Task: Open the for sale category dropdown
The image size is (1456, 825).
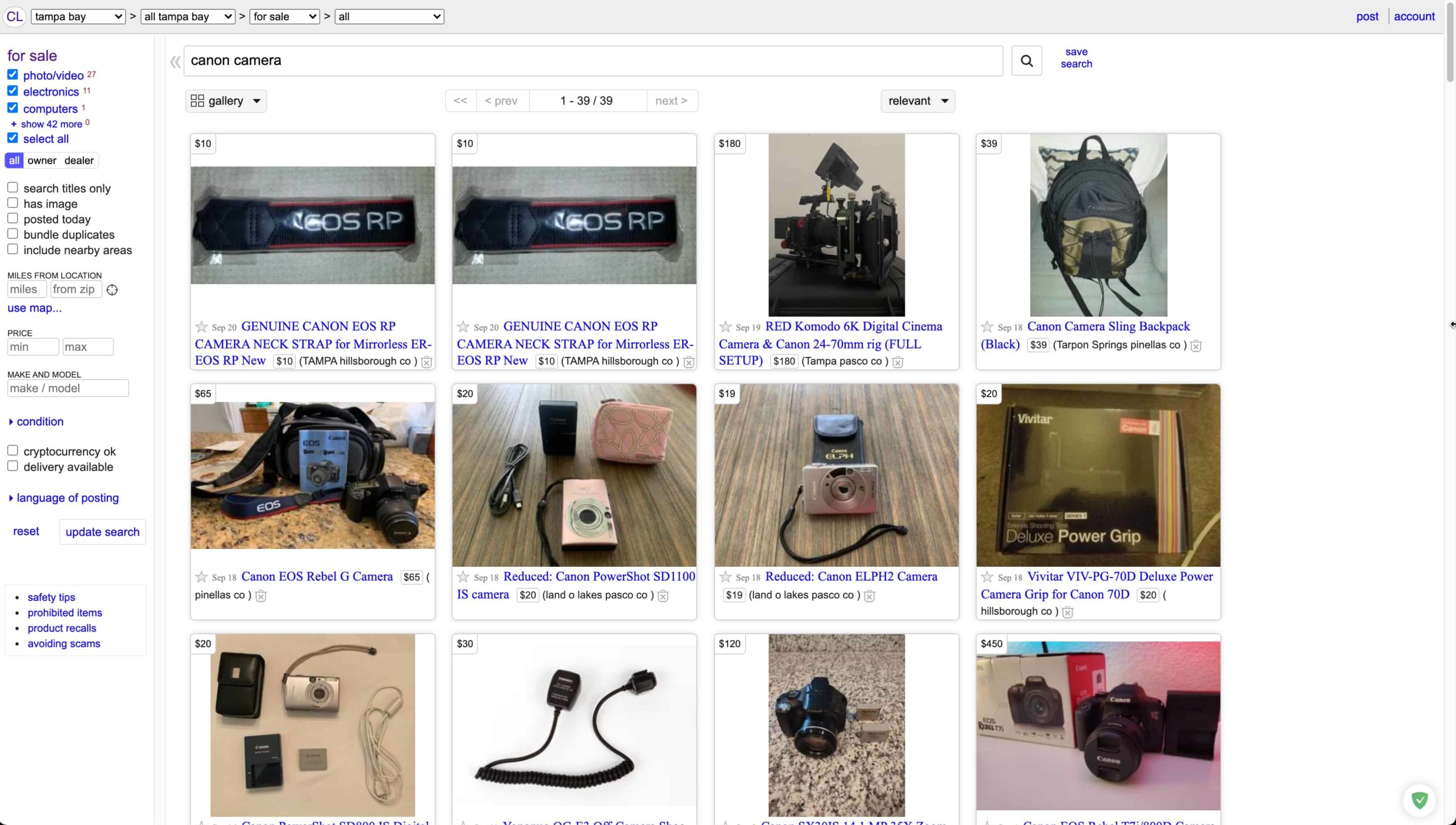Action: click(x=284, y=16)
